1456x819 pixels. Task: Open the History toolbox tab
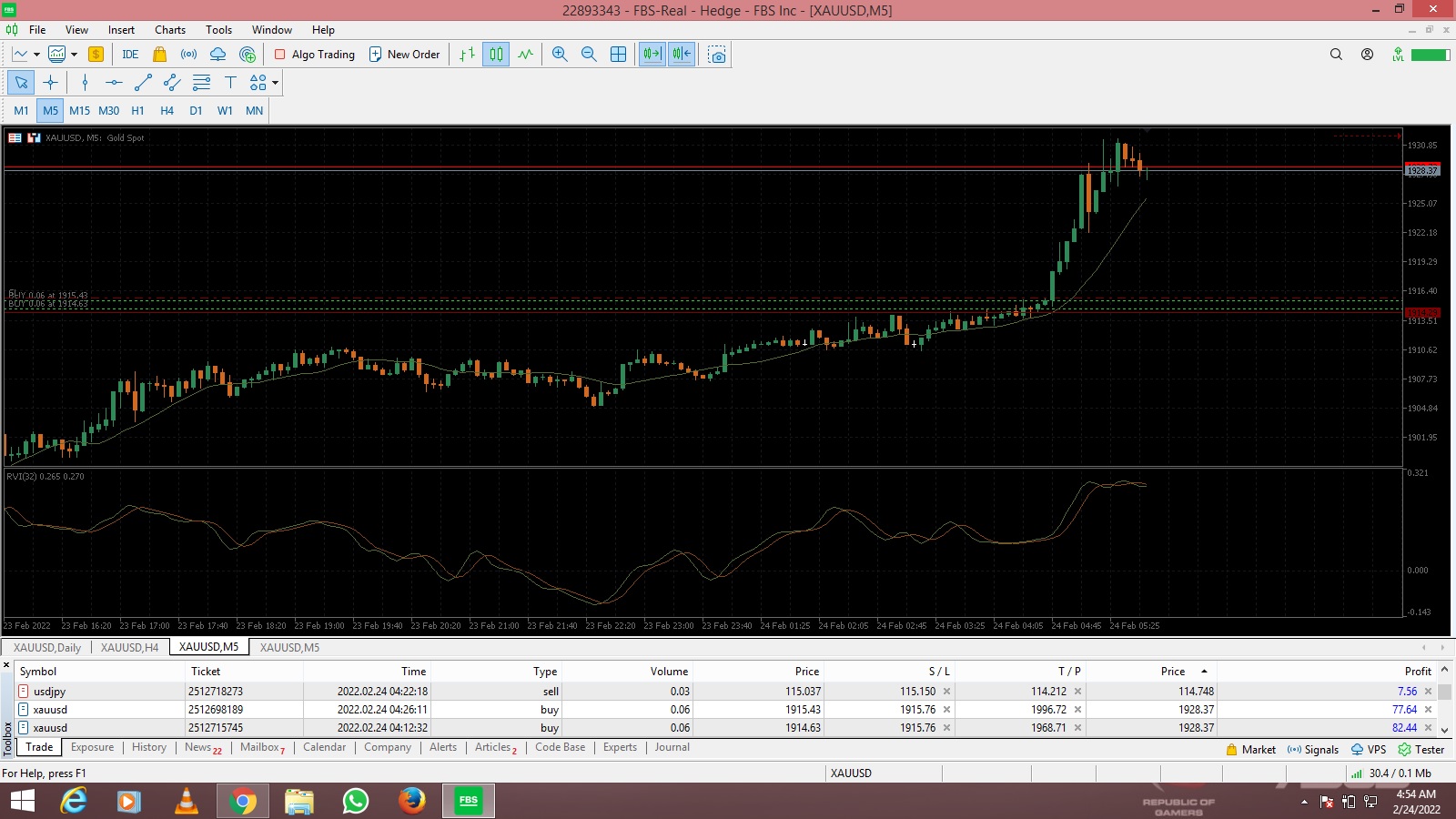tap(149, 747)
